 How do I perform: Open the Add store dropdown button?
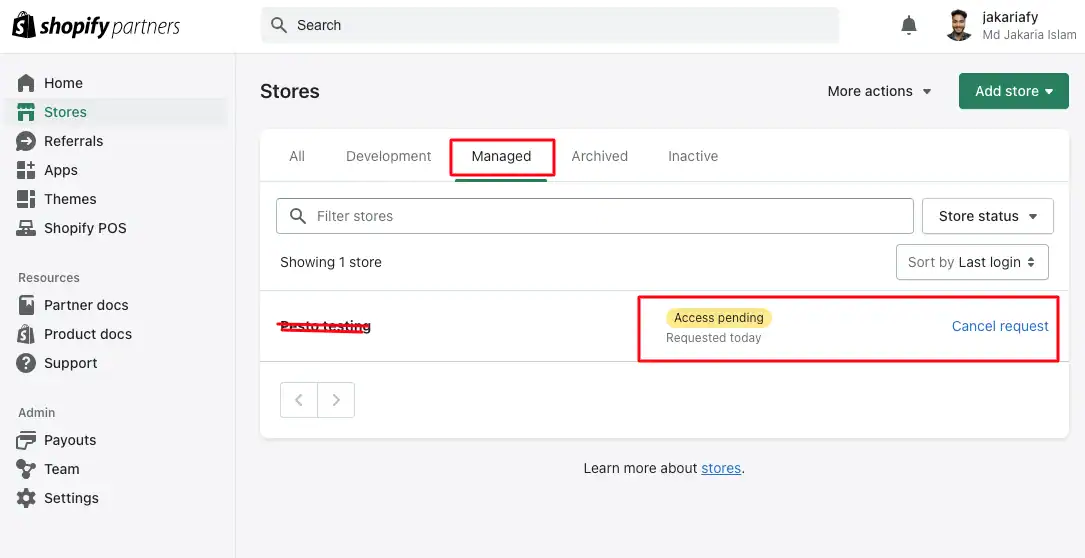[1014, 91]
